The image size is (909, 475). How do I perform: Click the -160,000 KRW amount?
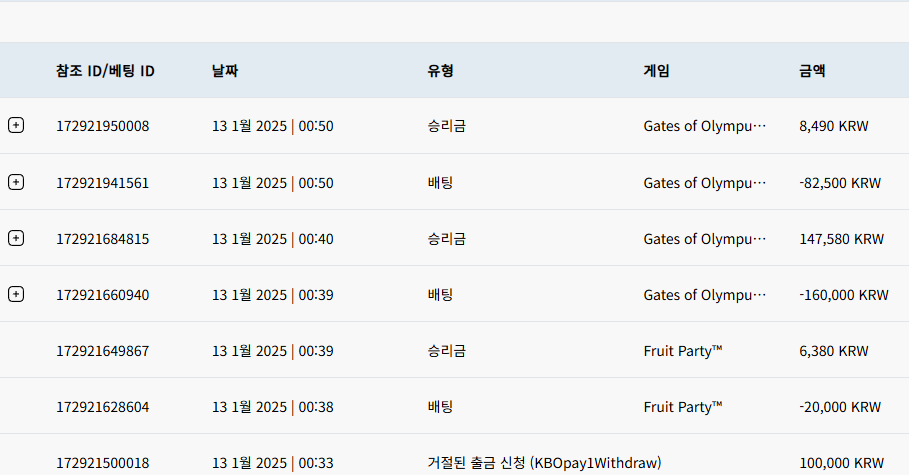coord(843,295)
